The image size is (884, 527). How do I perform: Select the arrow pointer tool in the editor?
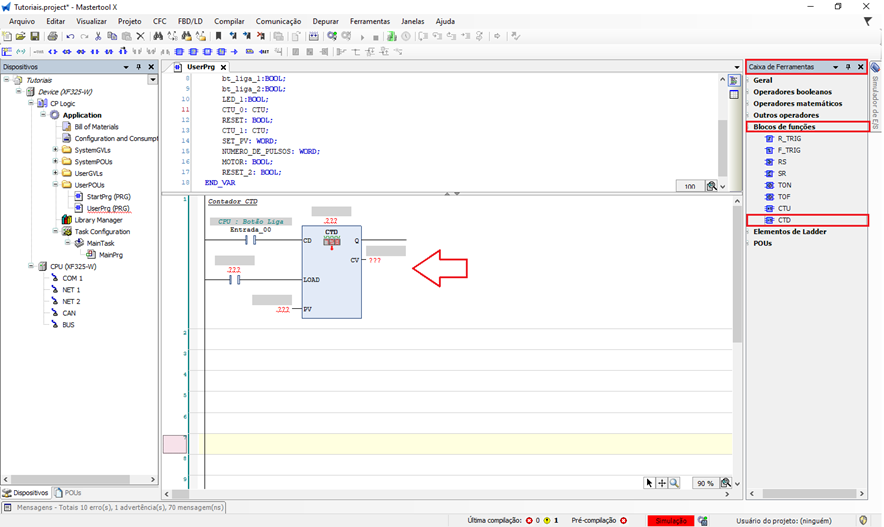(x=649, y=483)
